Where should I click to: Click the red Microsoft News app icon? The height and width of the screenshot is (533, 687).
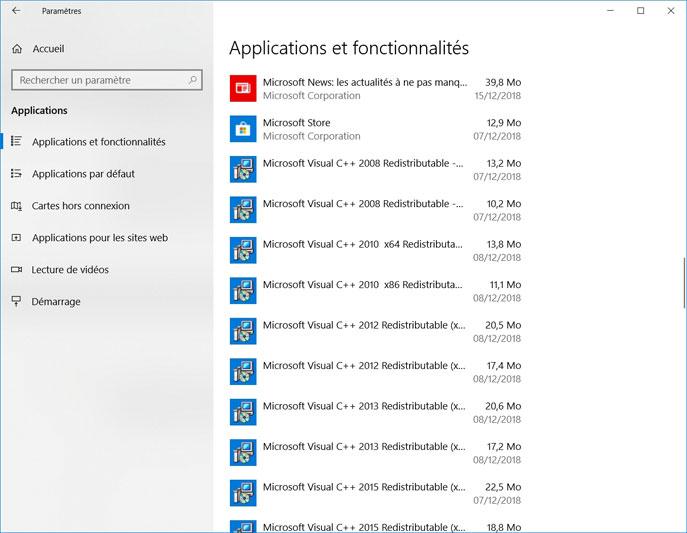pos(243,88)
